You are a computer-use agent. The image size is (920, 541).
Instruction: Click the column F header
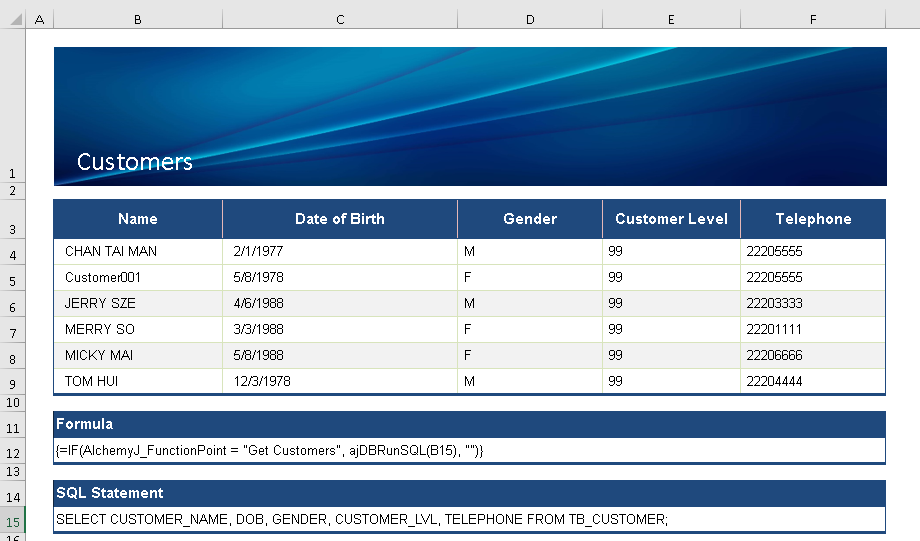pyautogui.click(x=813, y=19)
